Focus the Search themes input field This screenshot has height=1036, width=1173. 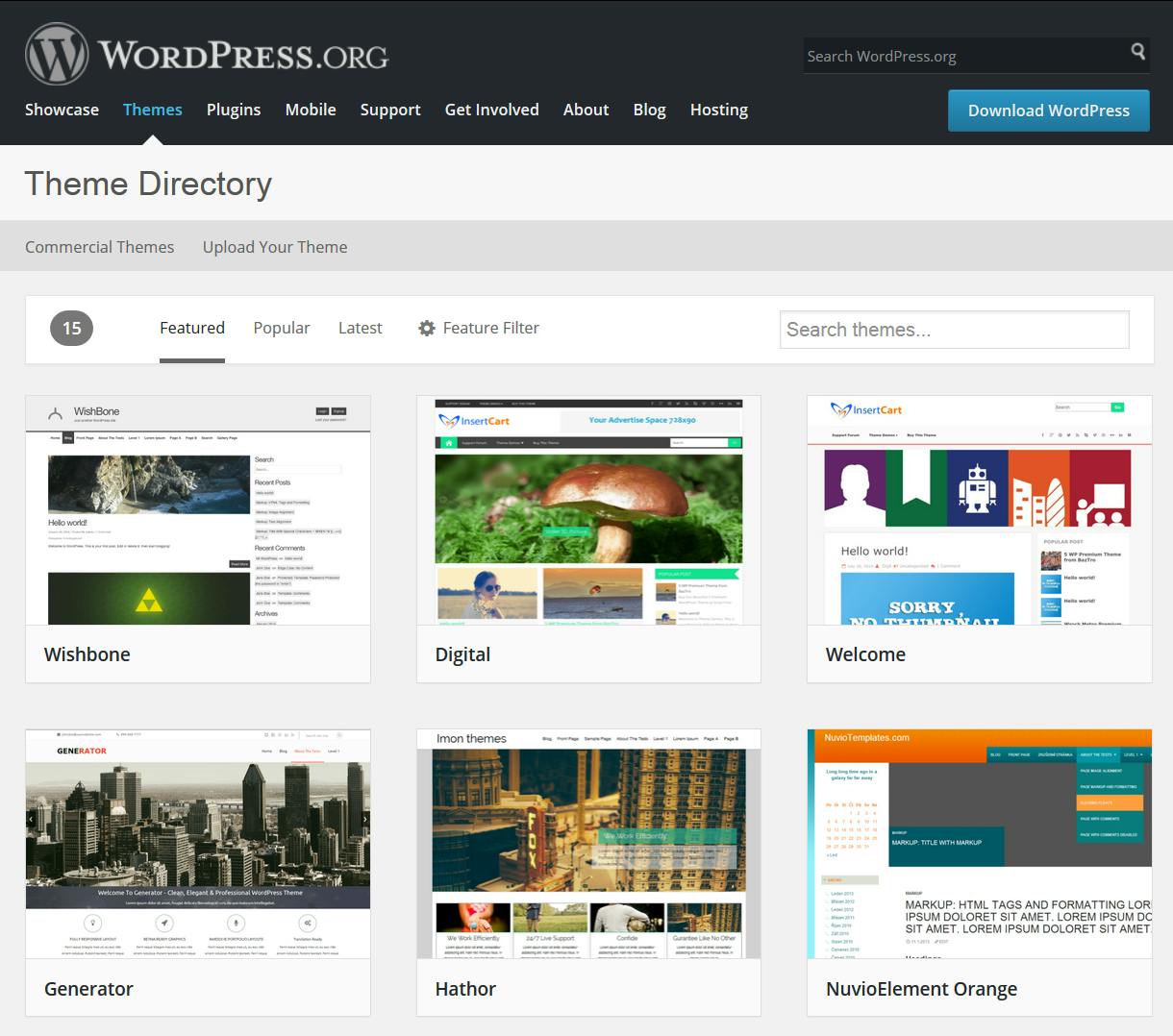(955, 330)
